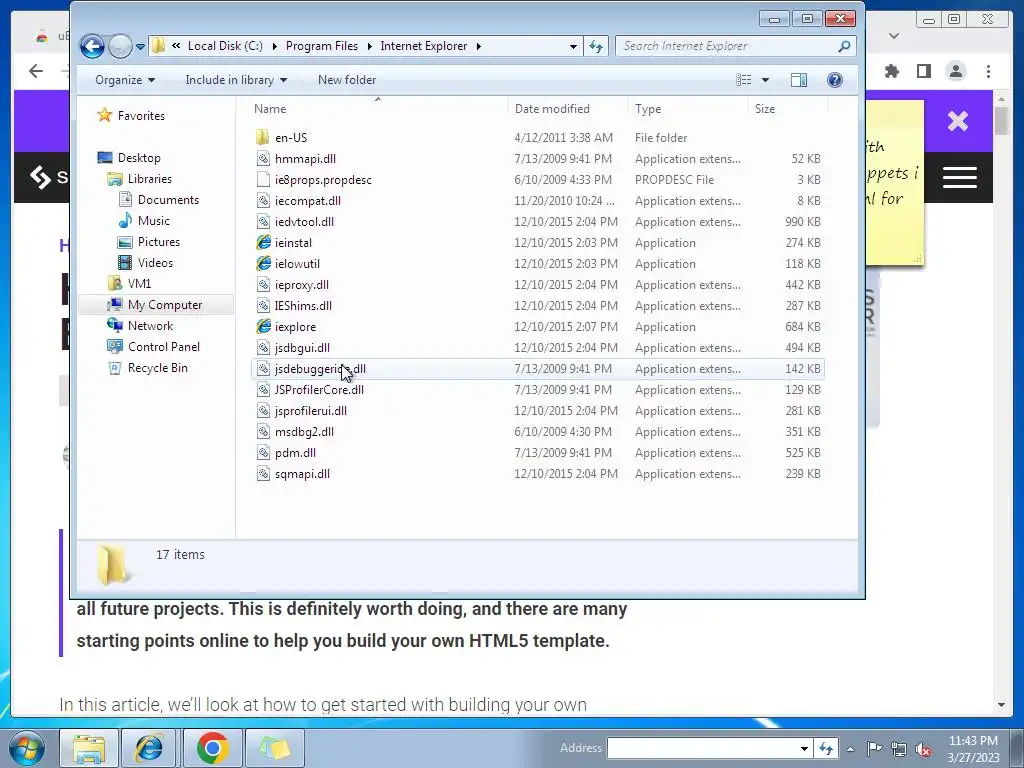
Task: Select Control Panel in navigation pane
Action: pos(163,347)
